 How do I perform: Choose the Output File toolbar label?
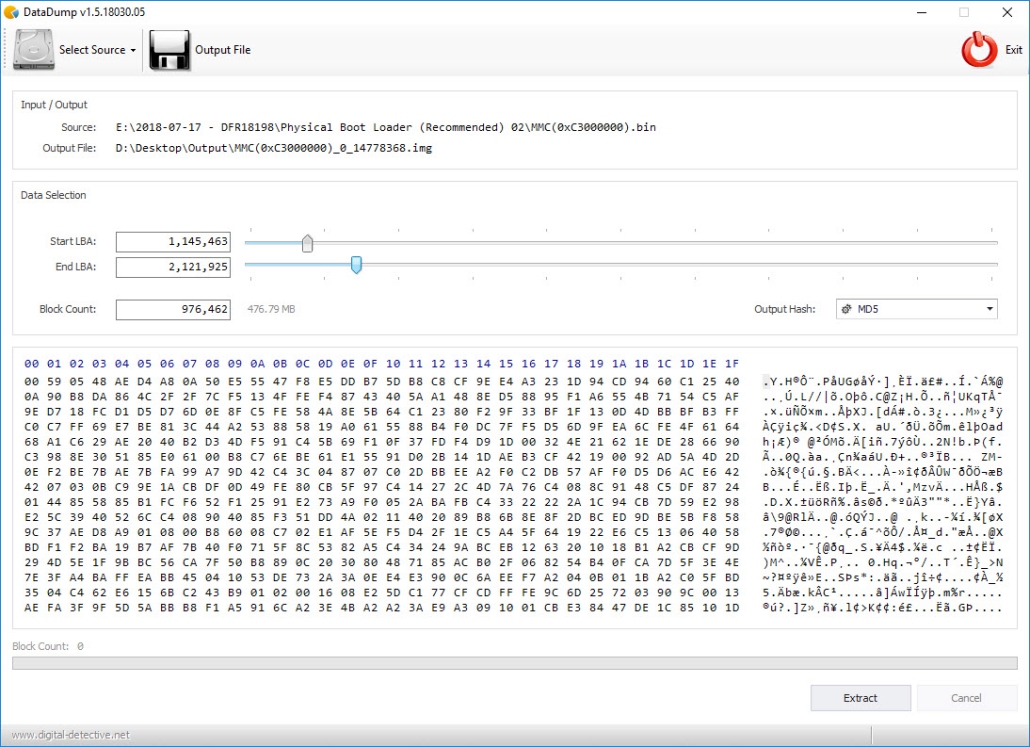223,50
